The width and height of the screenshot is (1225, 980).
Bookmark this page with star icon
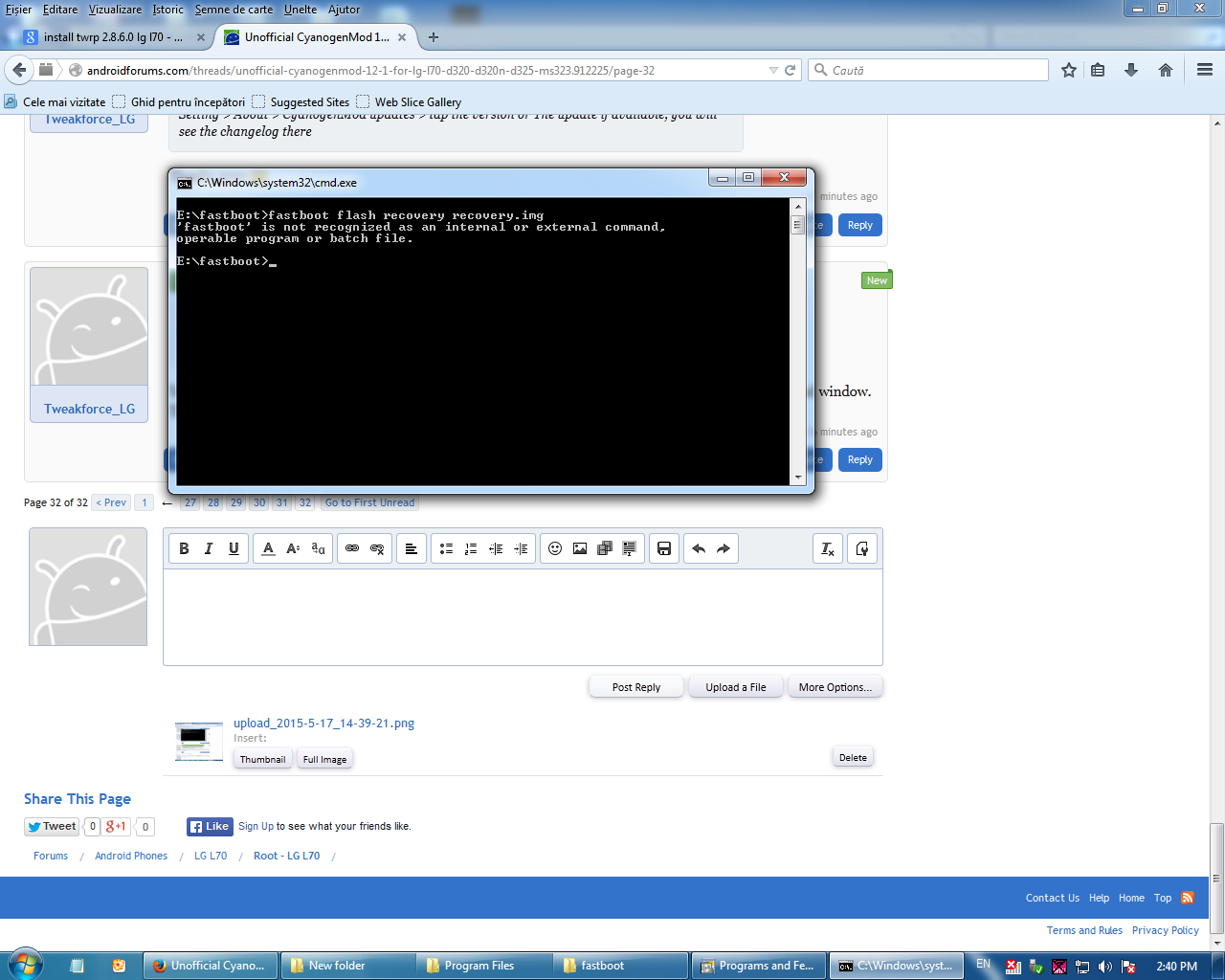click(x=1069, y=70)
